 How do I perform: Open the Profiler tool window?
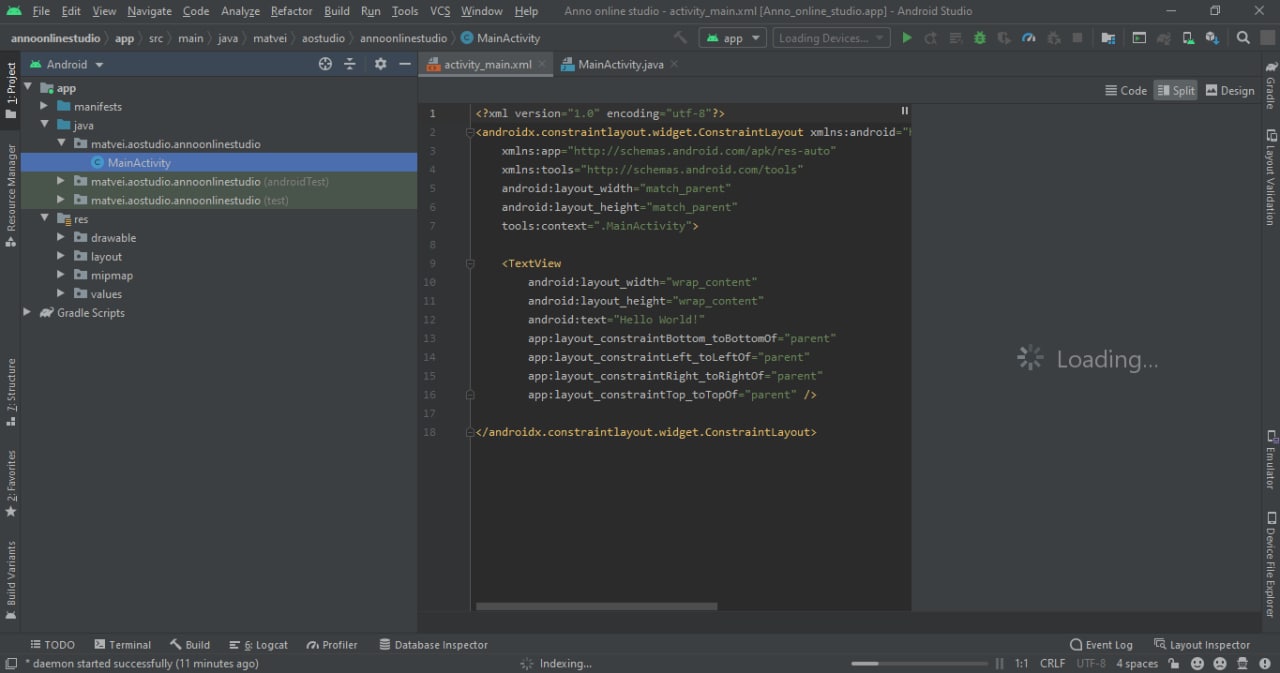click(x=332, y=645)
